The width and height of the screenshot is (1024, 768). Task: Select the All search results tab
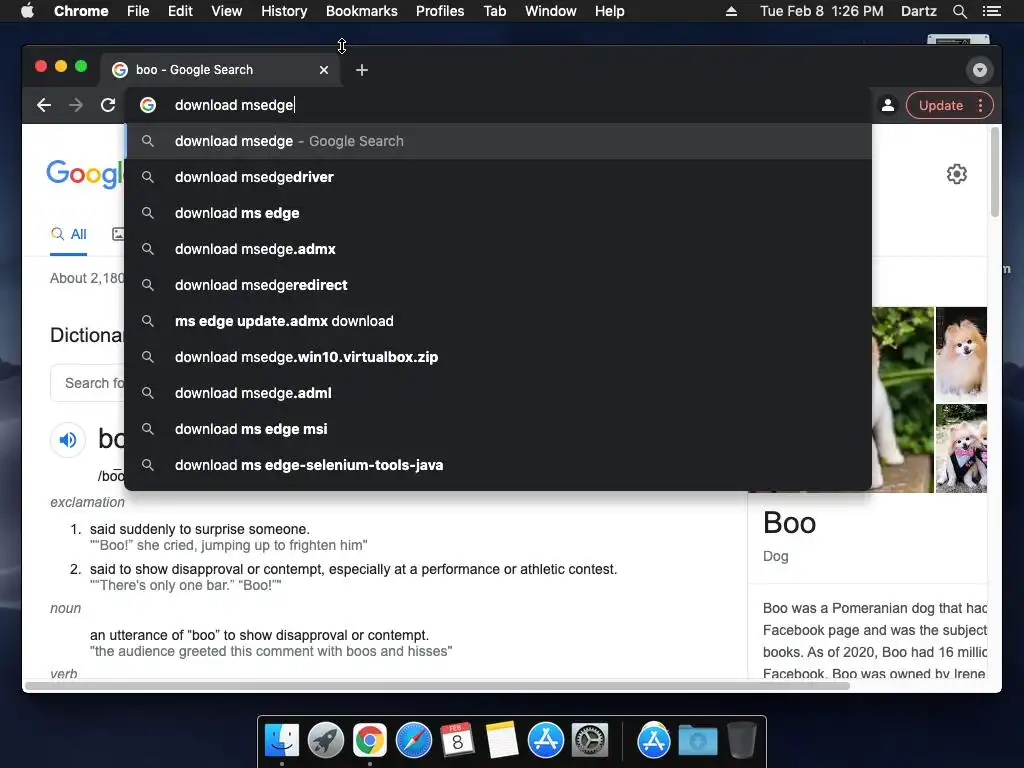click(69, 234)
